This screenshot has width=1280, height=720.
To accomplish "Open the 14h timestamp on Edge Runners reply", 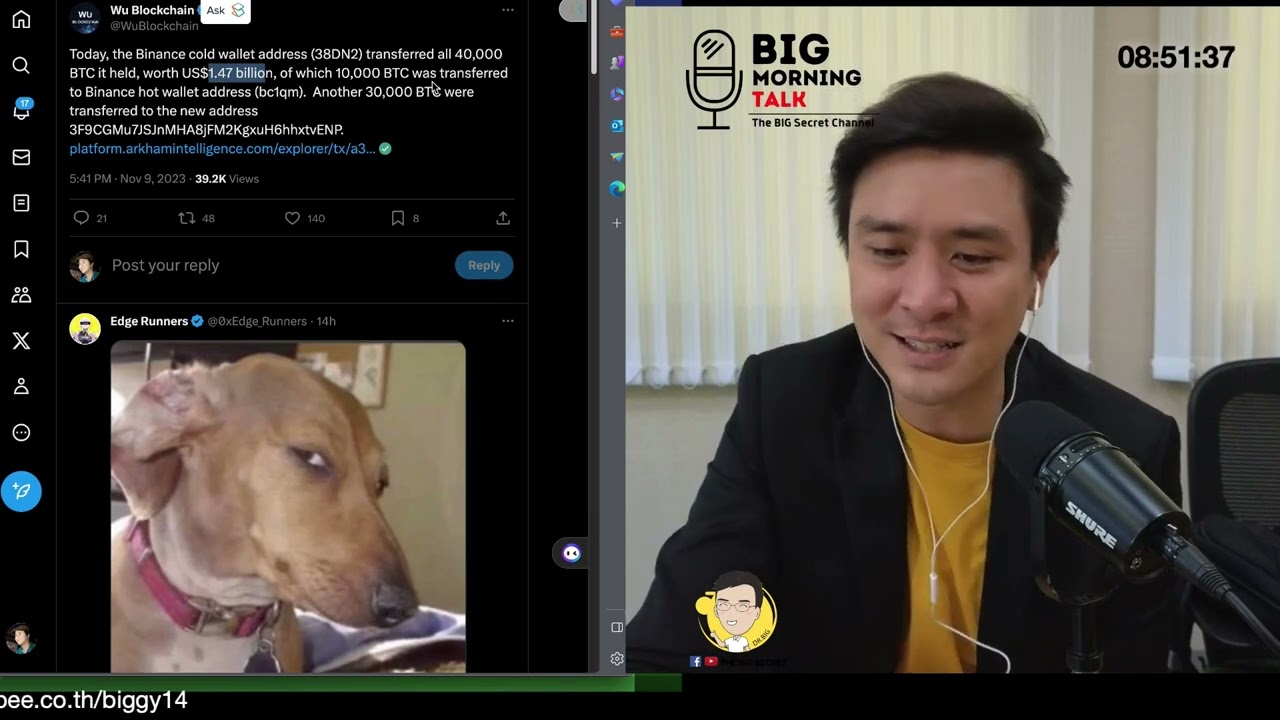I will [326, 321].
